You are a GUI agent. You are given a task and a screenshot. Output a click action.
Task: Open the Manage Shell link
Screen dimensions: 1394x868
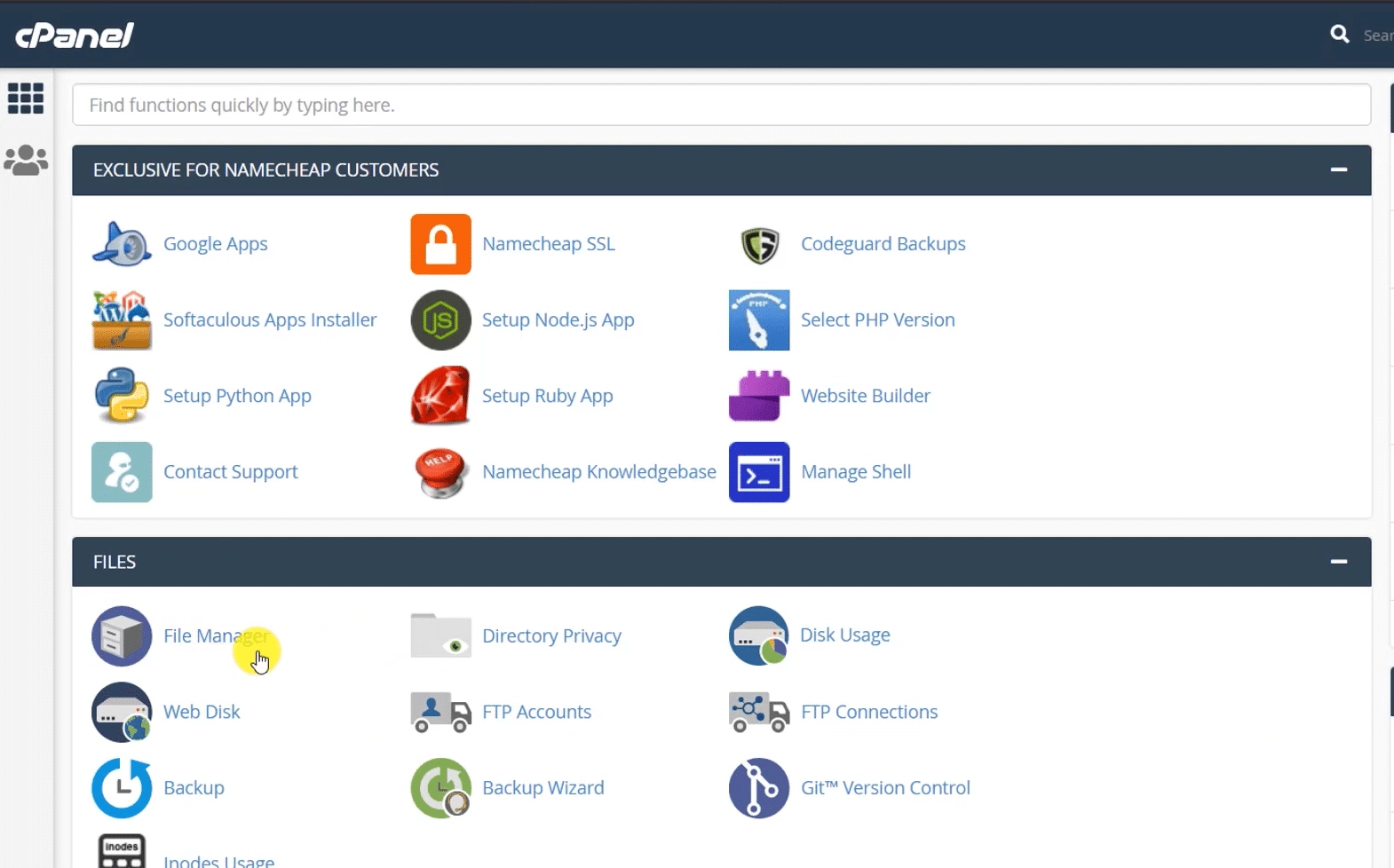pos(856,472)
